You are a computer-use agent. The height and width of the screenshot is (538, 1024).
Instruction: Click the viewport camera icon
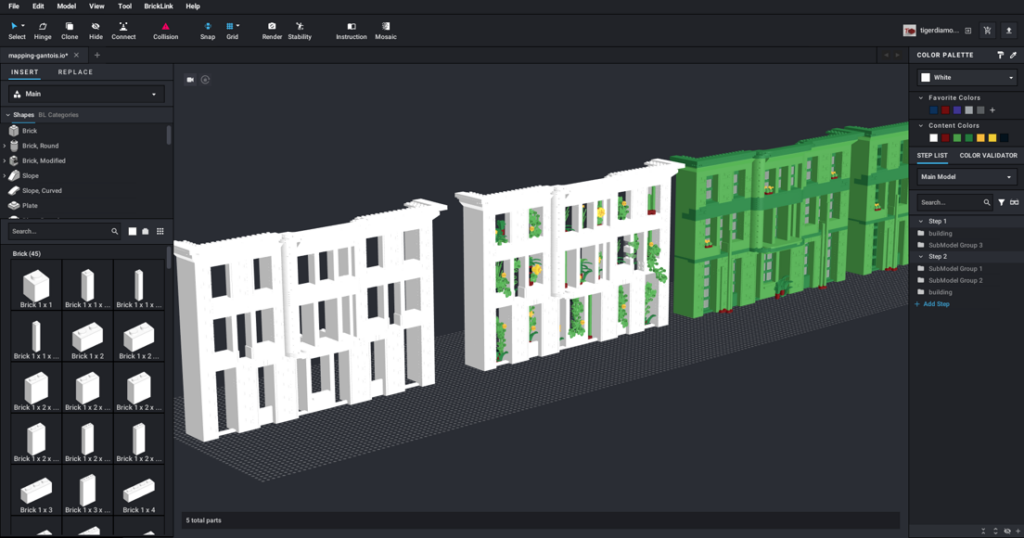pyautogui.click(x=191, y=80)
